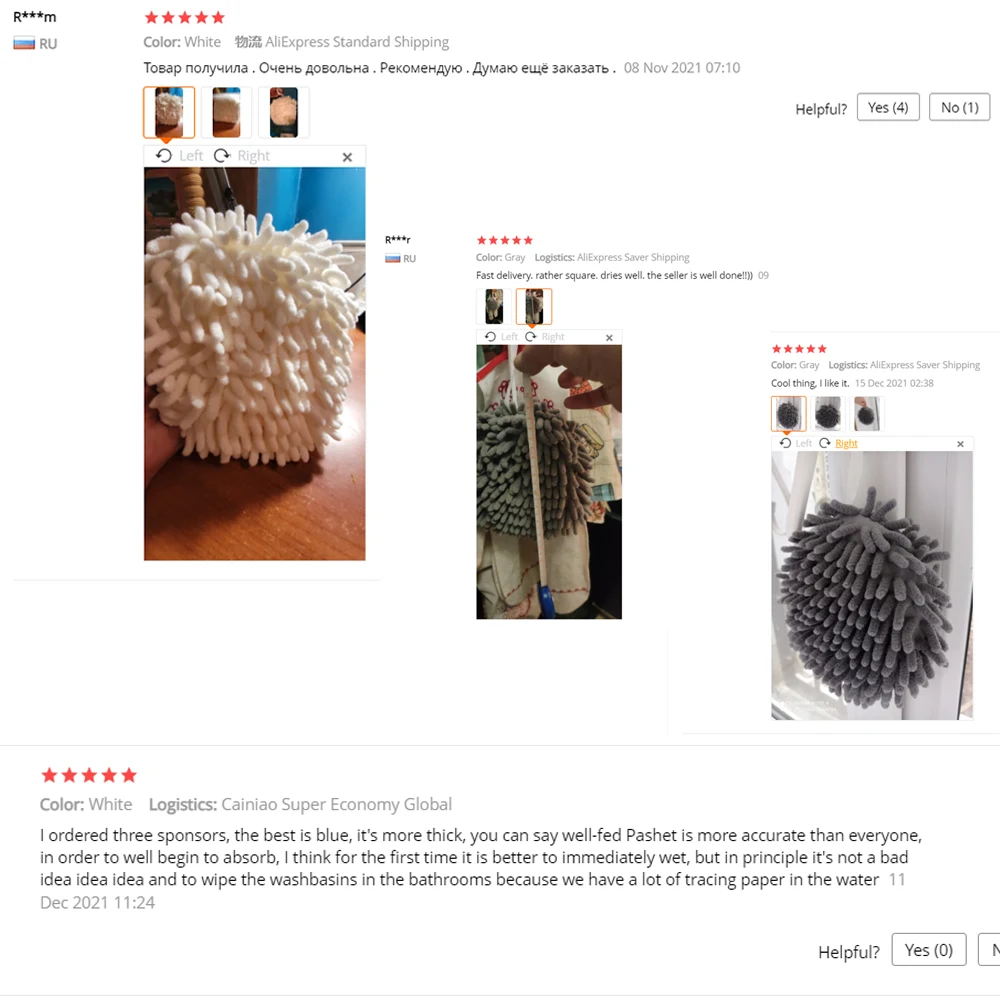Rotate measuring tape photo left
The image size is (1000, 1000).
pyautogui.click(x=501, y=337)
